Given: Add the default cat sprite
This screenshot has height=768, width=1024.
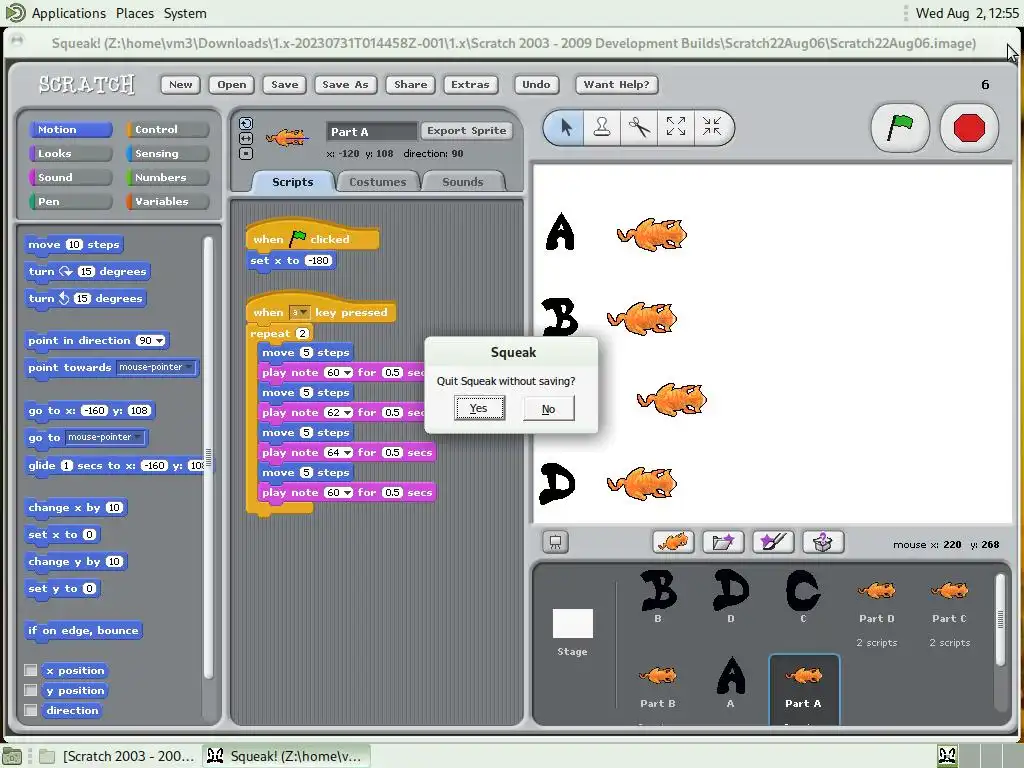Looking at the screenshot, I should pyautogui.click(x=673, y=542).
